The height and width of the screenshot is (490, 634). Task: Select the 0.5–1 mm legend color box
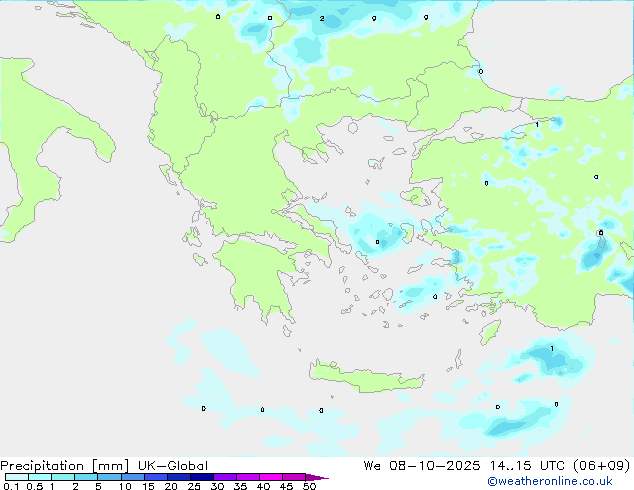[40, 477]
